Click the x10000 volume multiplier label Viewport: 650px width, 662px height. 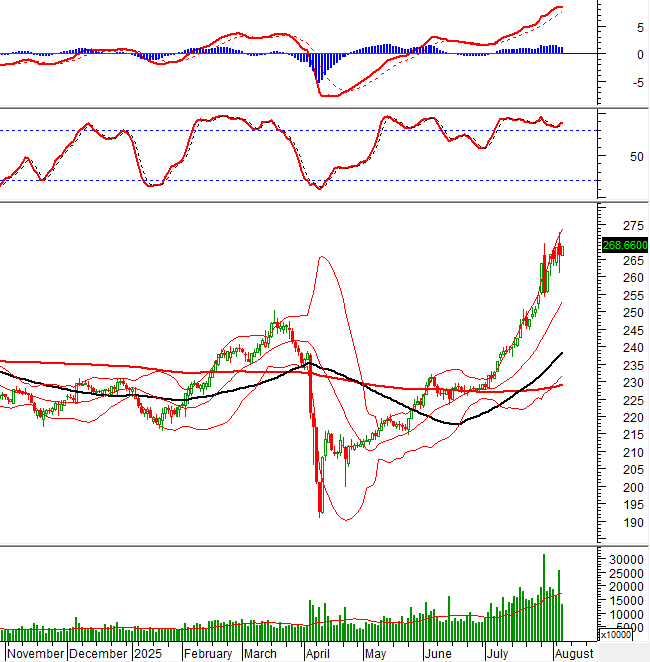pyautogui.click(x=616, y=635)
